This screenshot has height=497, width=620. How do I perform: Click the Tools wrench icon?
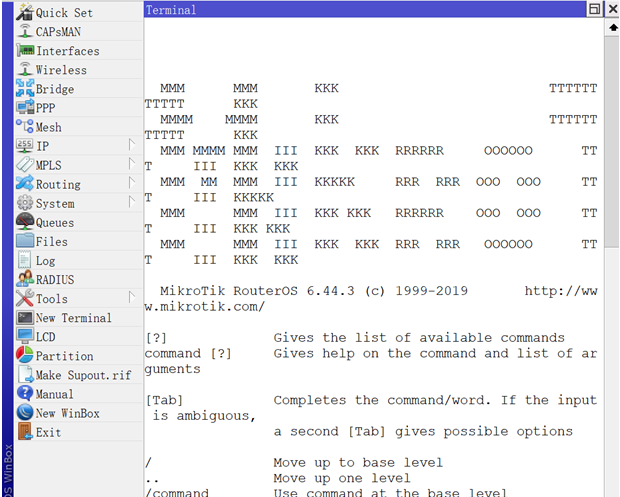pos(25,298)
